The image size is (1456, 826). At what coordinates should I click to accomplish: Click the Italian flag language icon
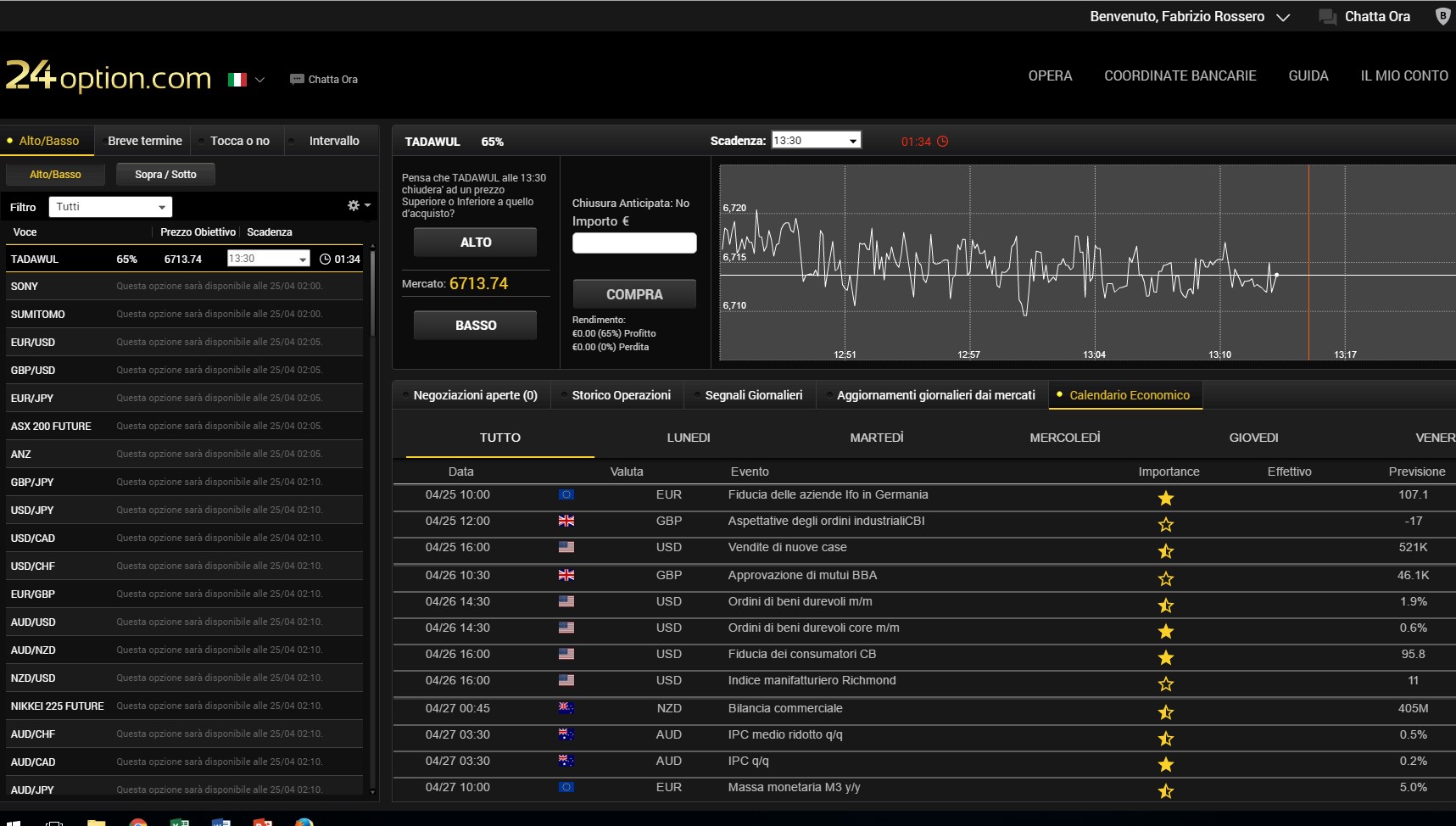tap(237, 80)
